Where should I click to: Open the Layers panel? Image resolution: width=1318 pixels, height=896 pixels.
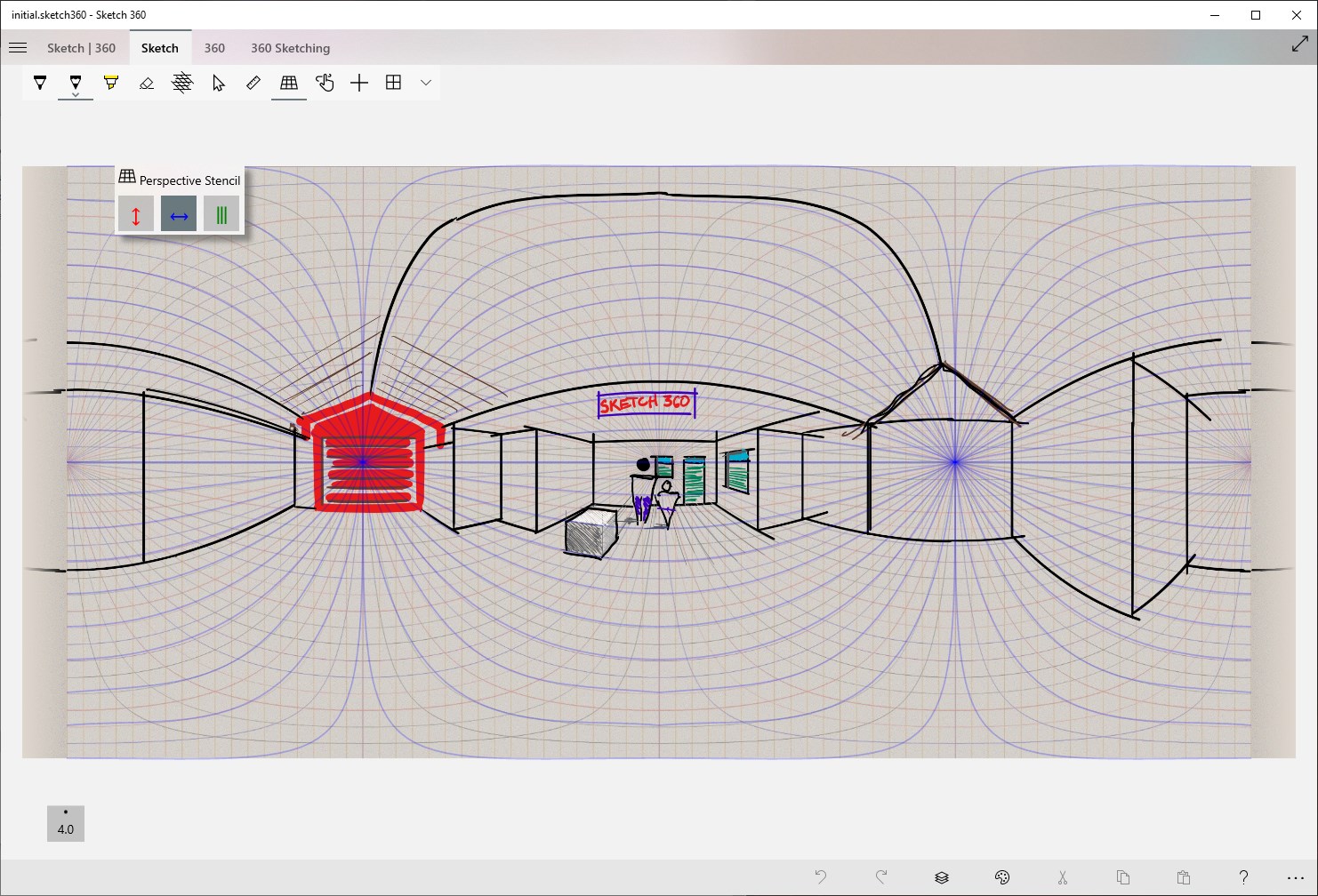942,876
